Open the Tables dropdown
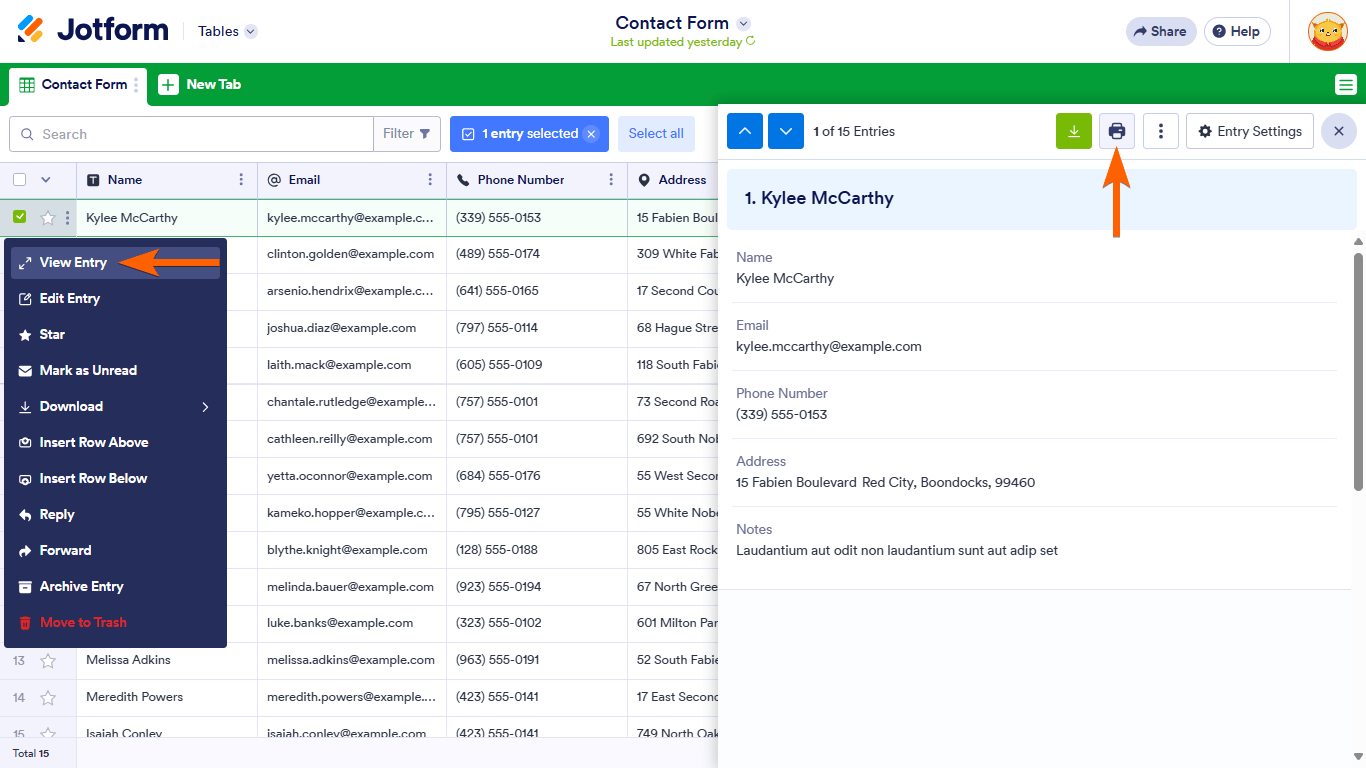Viewport: 1366px width, 768px height. click(226, 31)
